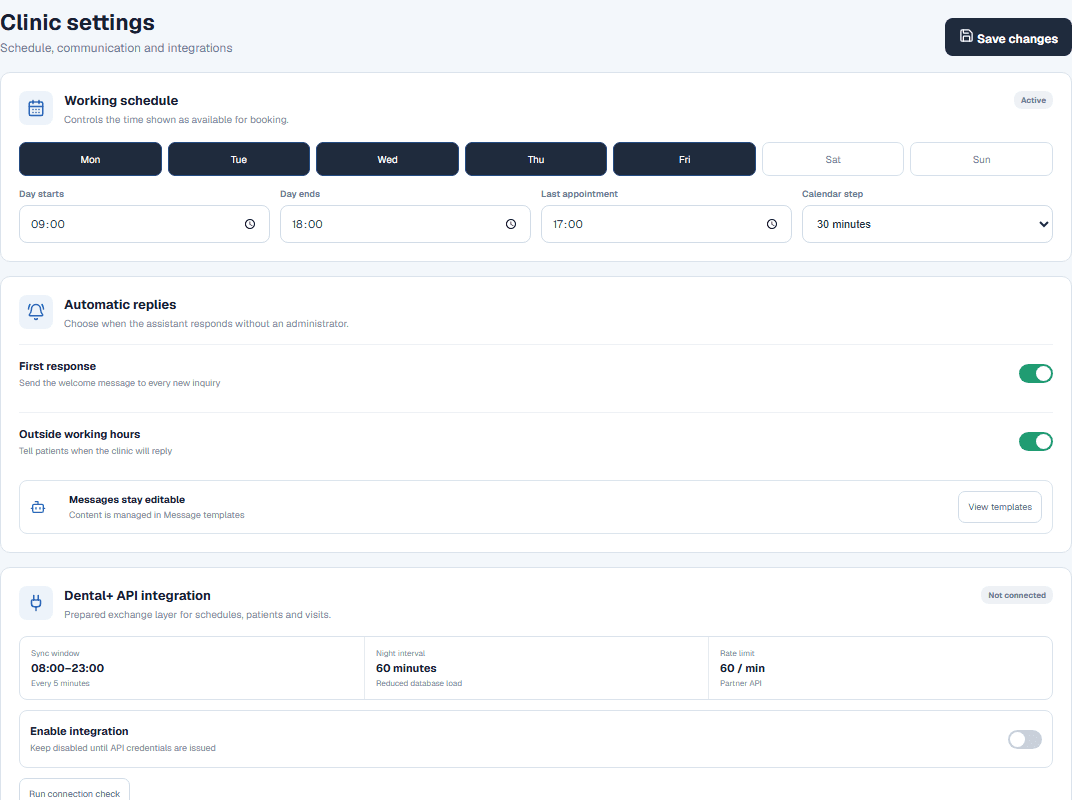The image size is (1072, 800).
Task: Click the Outside working hours label
Action: pyautogui.click(x=79, y=434)
